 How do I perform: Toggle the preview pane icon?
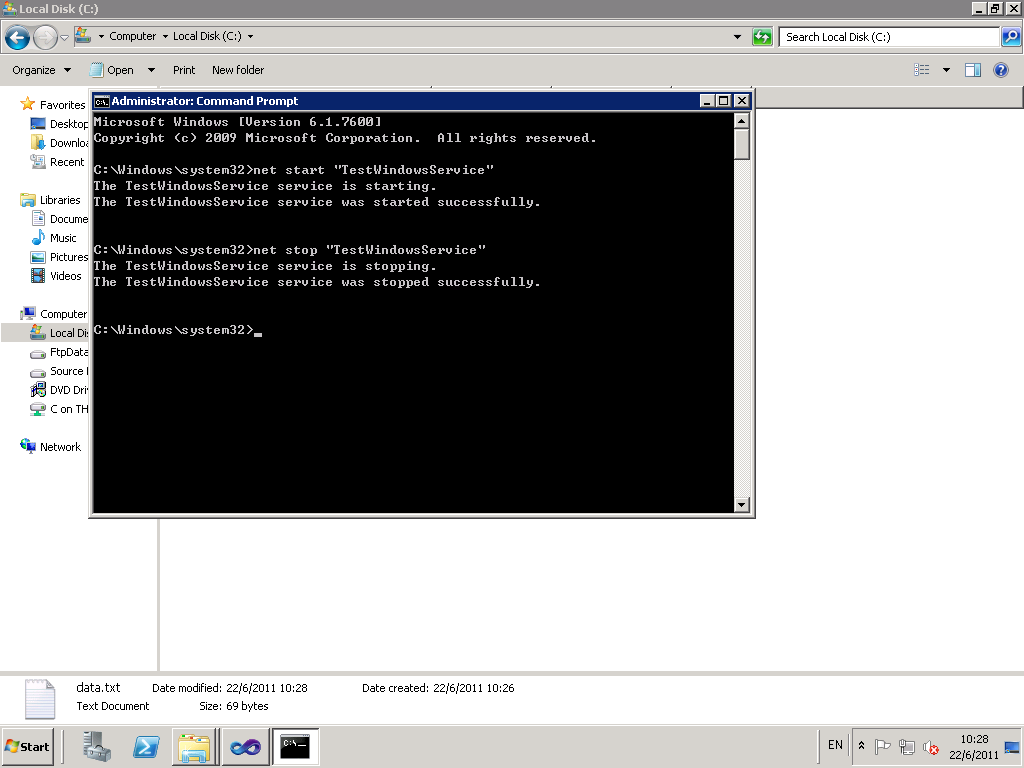[x=972, y=70]
